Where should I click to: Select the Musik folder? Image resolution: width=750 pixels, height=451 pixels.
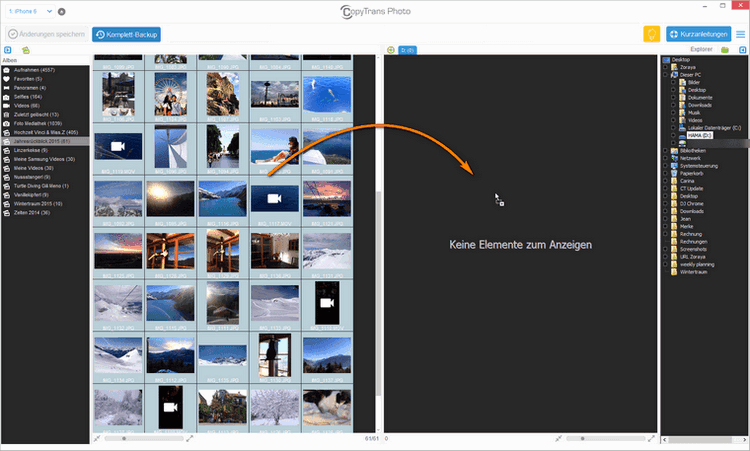coord(694,113)
